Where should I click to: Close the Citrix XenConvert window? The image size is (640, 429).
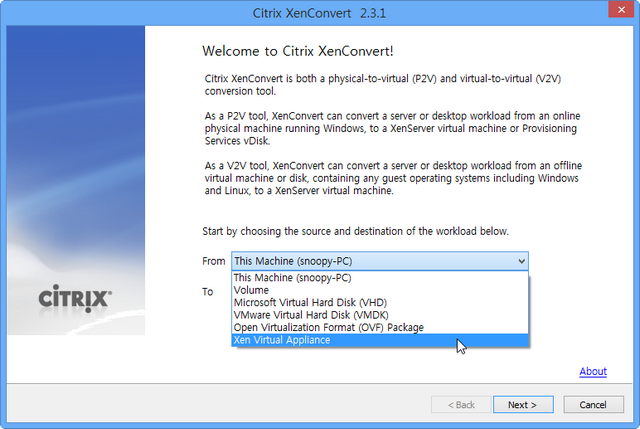(621, 9)
